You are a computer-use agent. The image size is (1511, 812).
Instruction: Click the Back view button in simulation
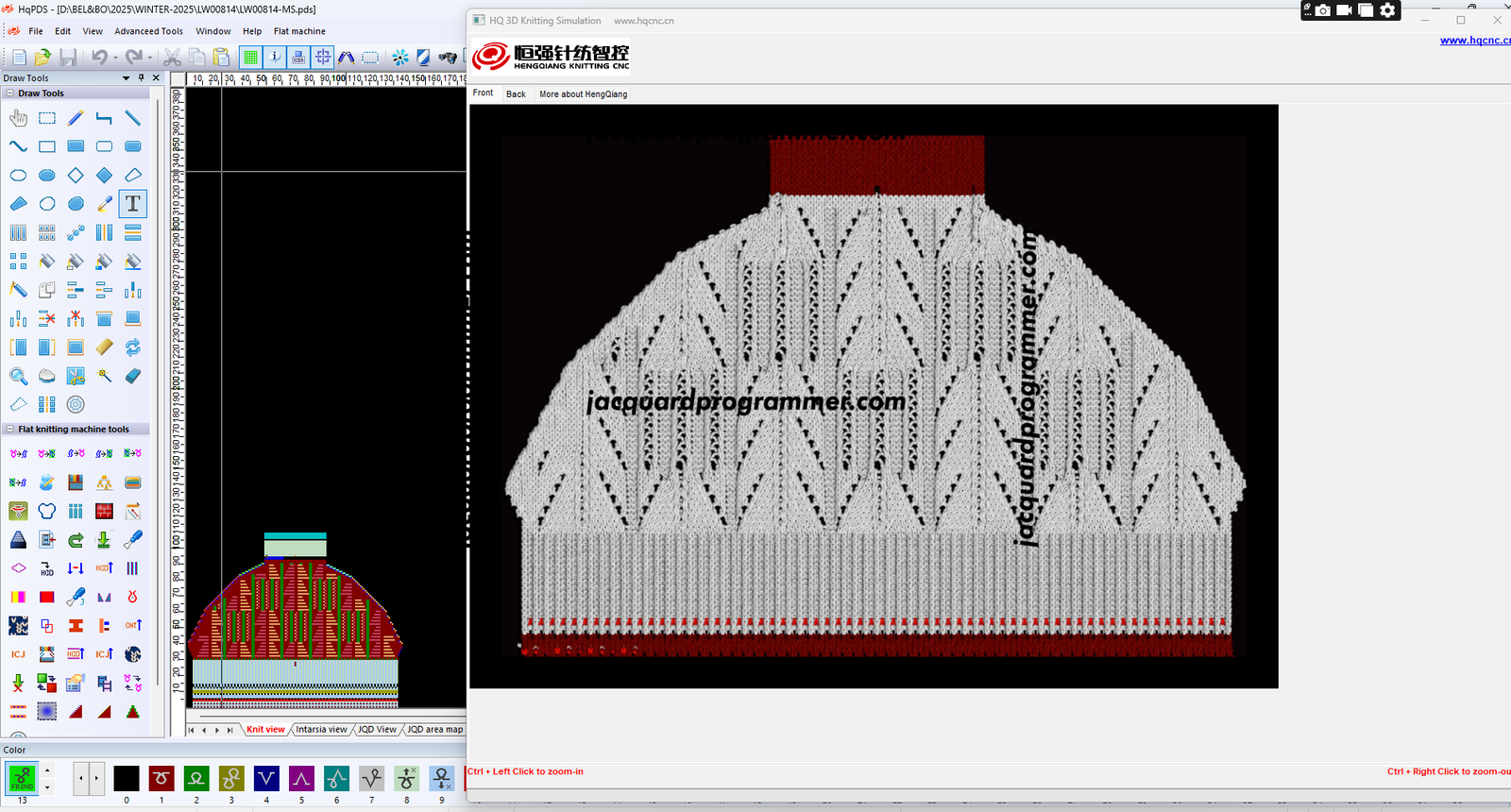click(516, 94)
